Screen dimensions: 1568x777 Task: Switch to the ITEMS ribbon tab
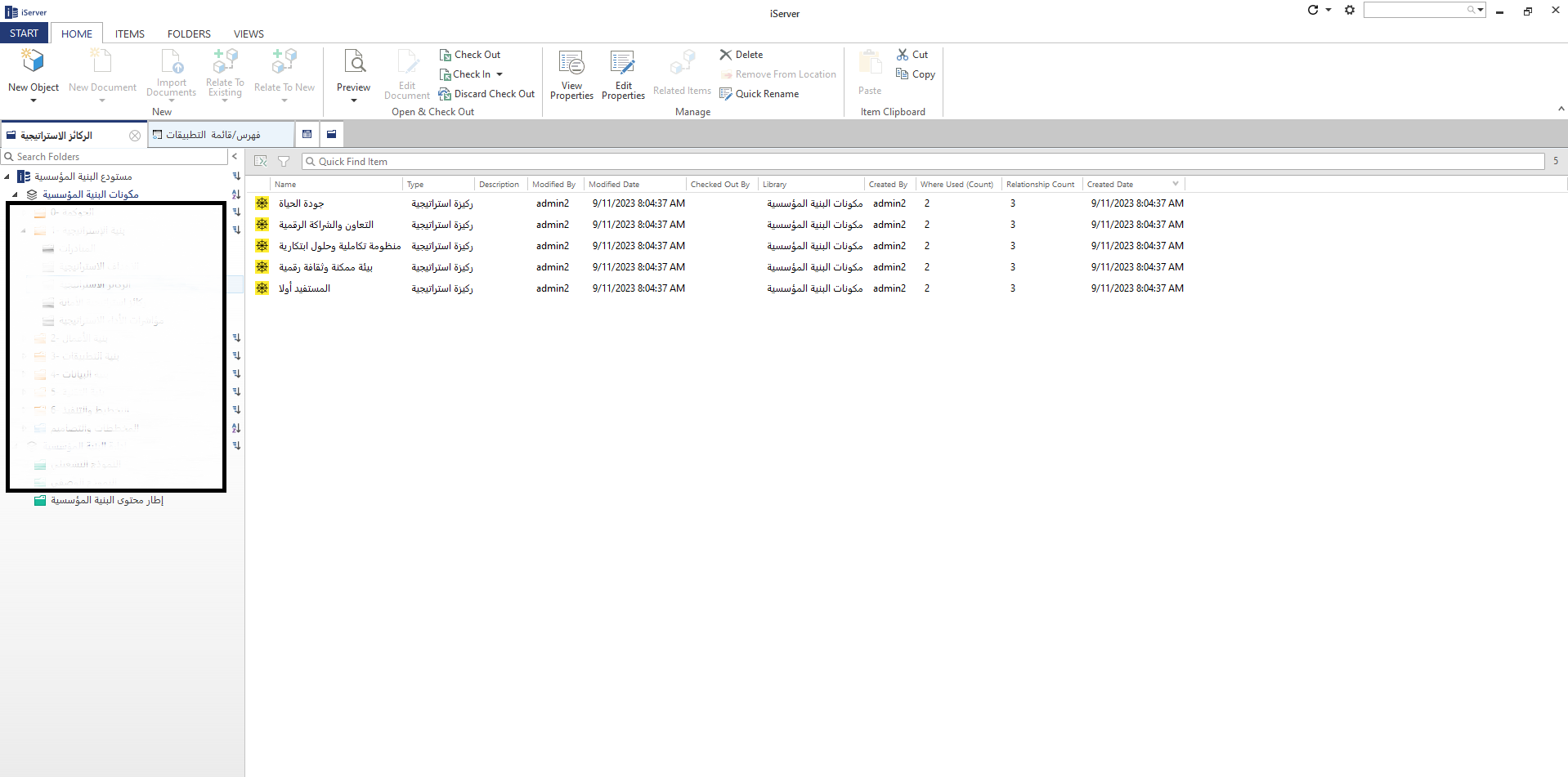click(x=129, y=33)
